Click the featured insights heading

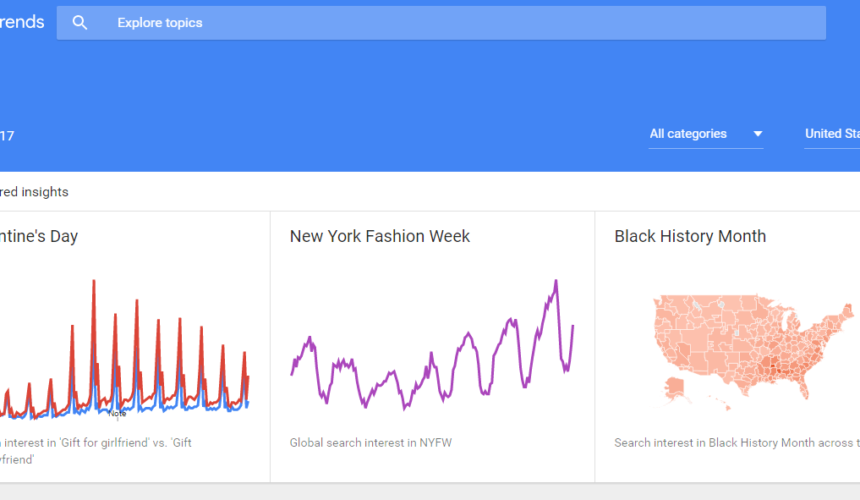[34, 192]
